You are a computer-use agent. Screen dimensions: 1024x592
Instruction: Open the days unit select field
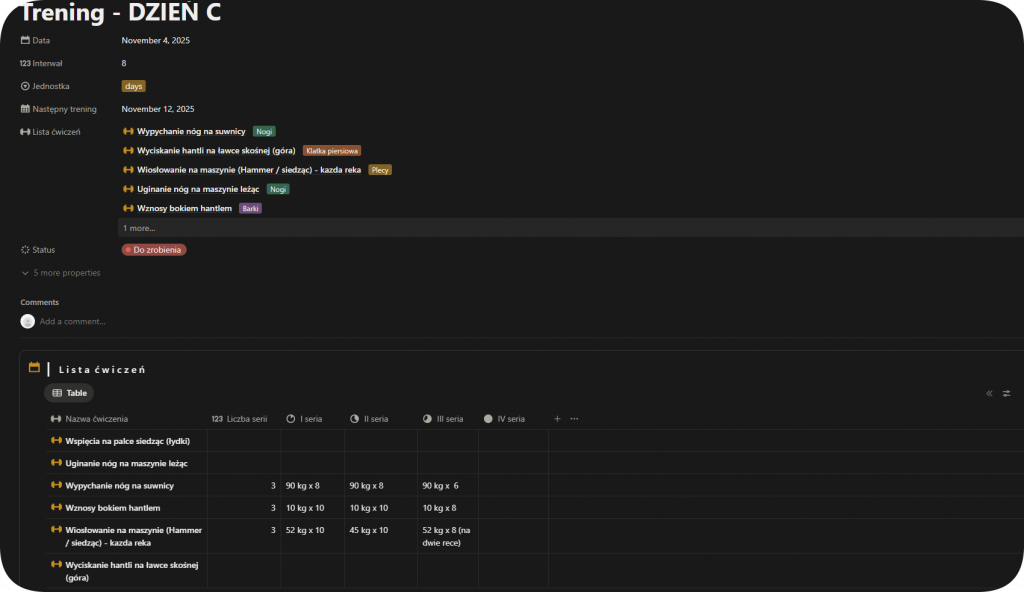133,86
